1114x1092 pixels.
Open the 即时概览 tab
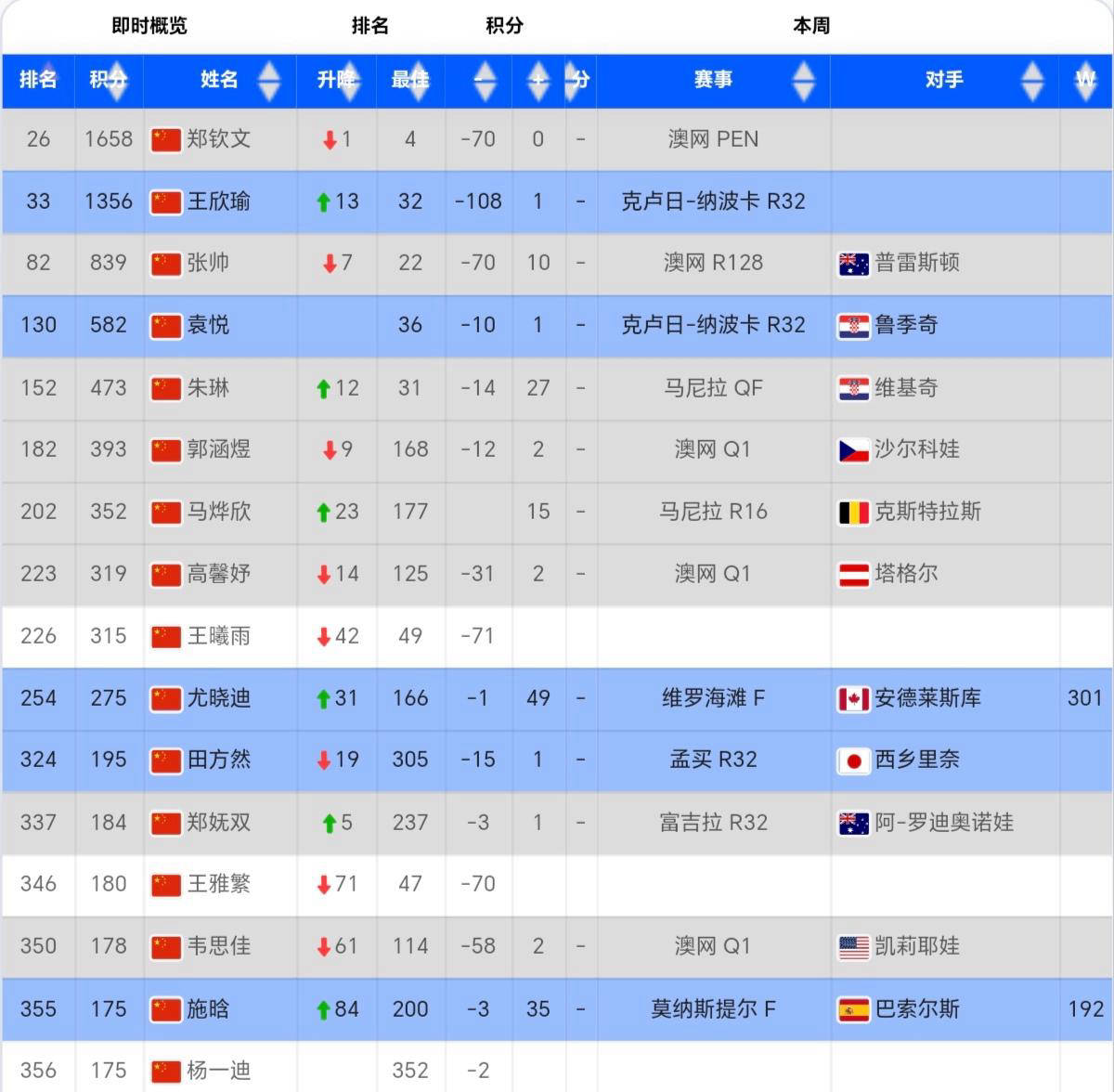[149, 26]
